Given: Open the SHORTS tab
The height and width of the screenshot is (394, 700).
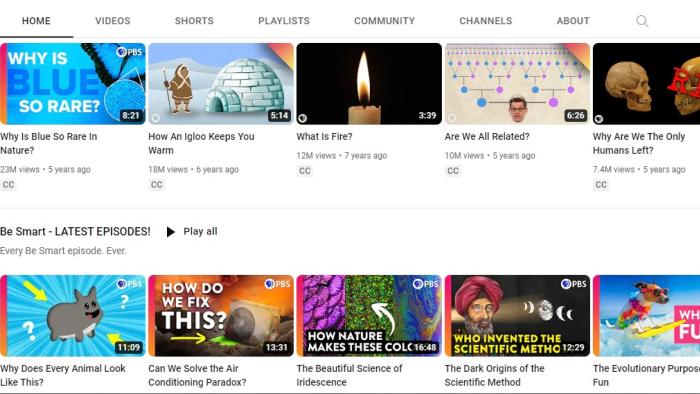Looking at the screenshot, I should click(x=194, y=21).
